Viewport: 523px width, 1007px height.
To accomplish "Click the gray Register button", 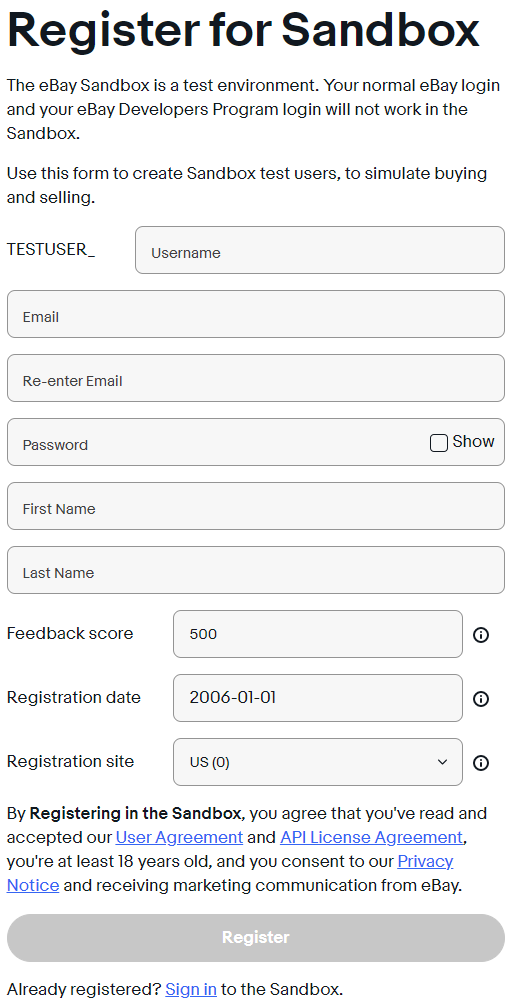I will pos(256,938).
